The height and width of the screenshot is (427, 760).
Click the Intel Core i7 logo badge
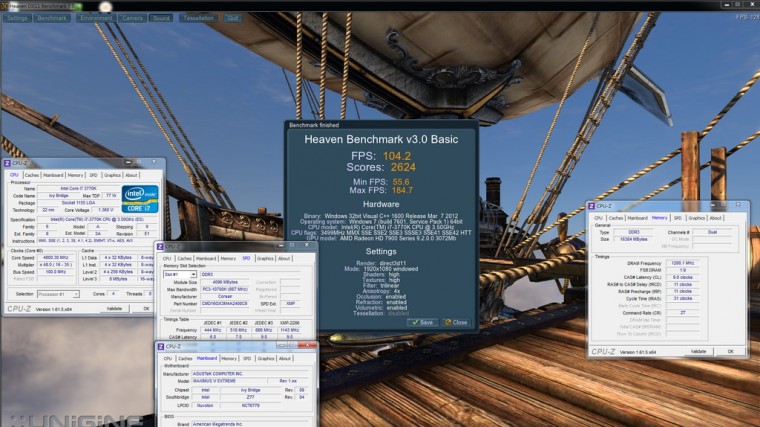140,199
